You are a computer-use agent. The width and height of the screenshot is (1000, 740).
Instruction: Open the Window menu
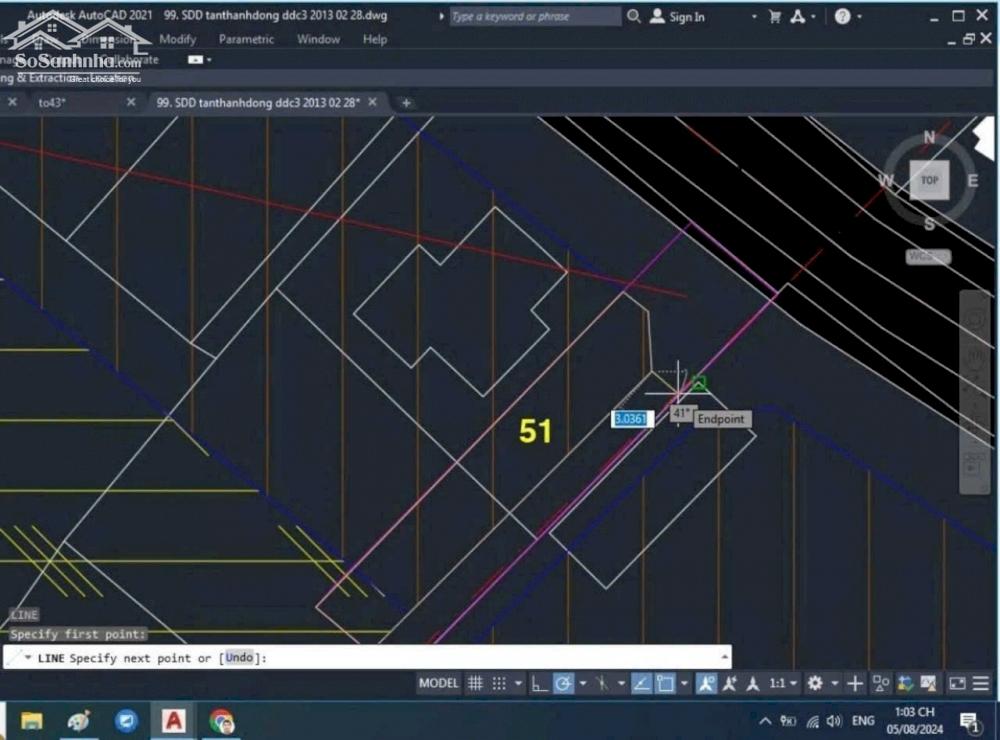click(x=318, y=39)
